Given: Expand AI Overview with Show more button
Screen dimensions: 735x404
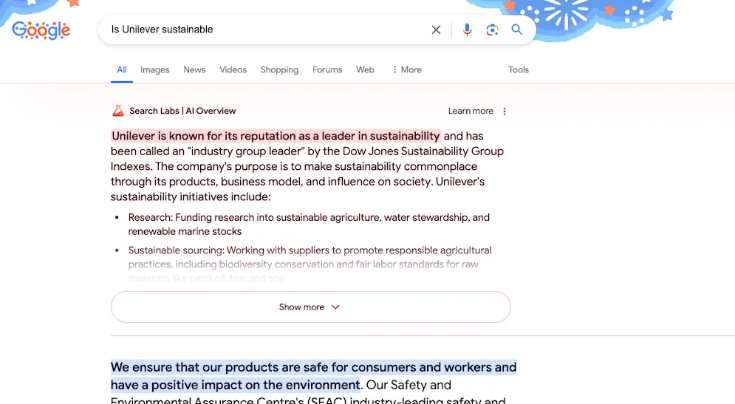Looking at the screenshot, I should tap(300, 307).
